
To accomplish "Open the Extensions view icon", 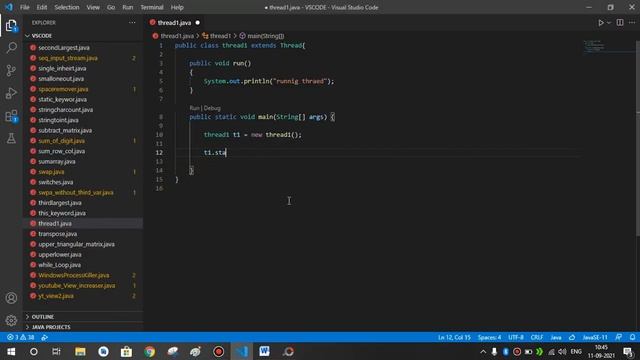I will coord(11,116).
